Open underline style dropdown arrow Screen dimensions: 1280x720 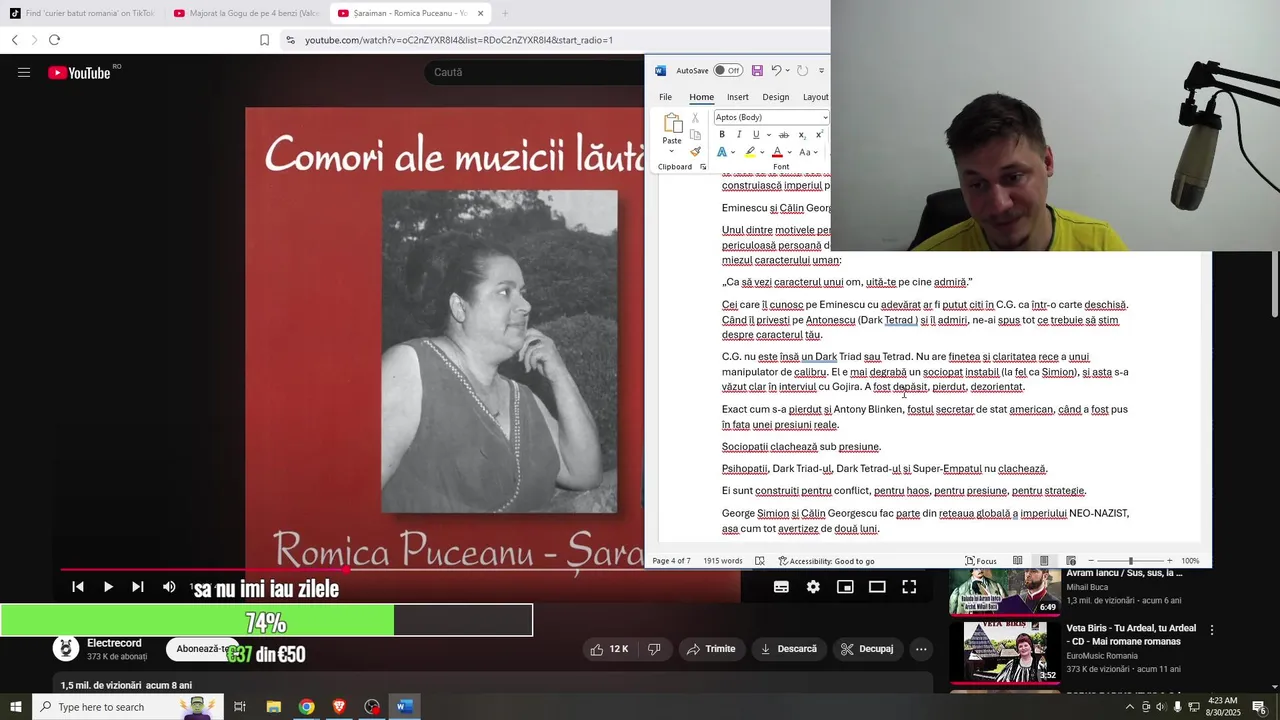click(767, 135)
